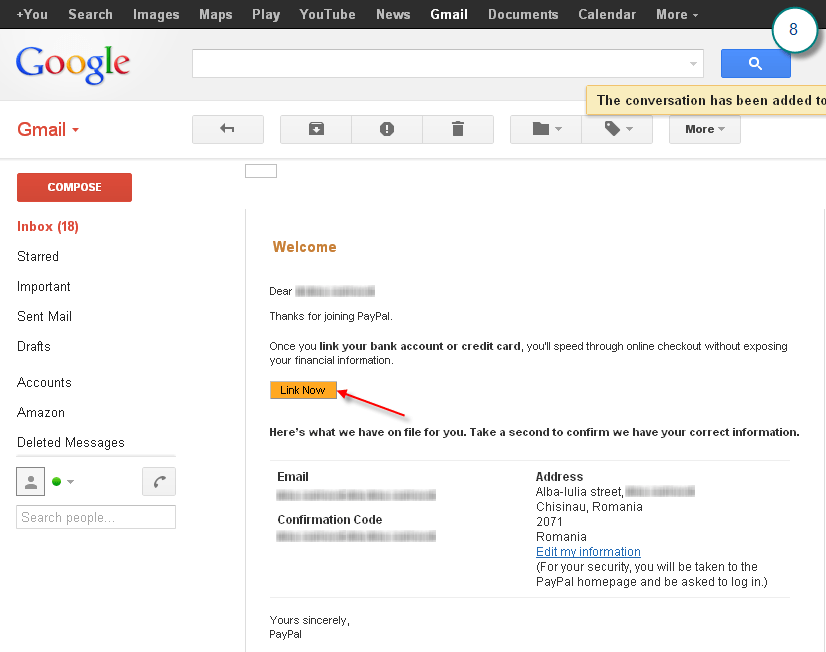Viewport: 826px width, 652px height.
Task: Open News in top bar
Action: 393,14
